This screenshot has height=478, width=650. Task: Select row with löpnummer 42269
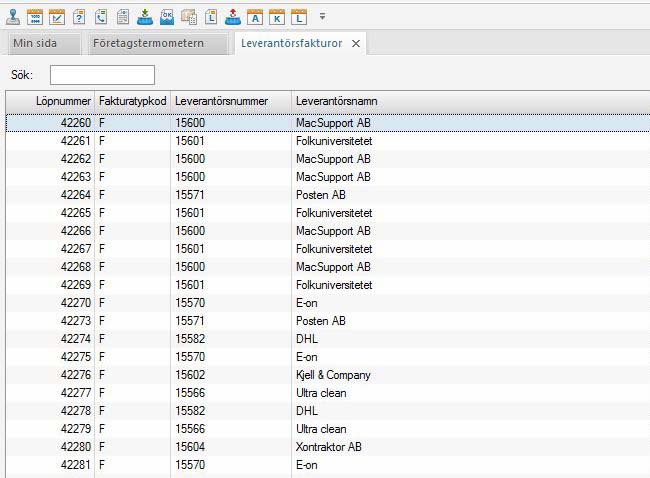pos(328,285)
